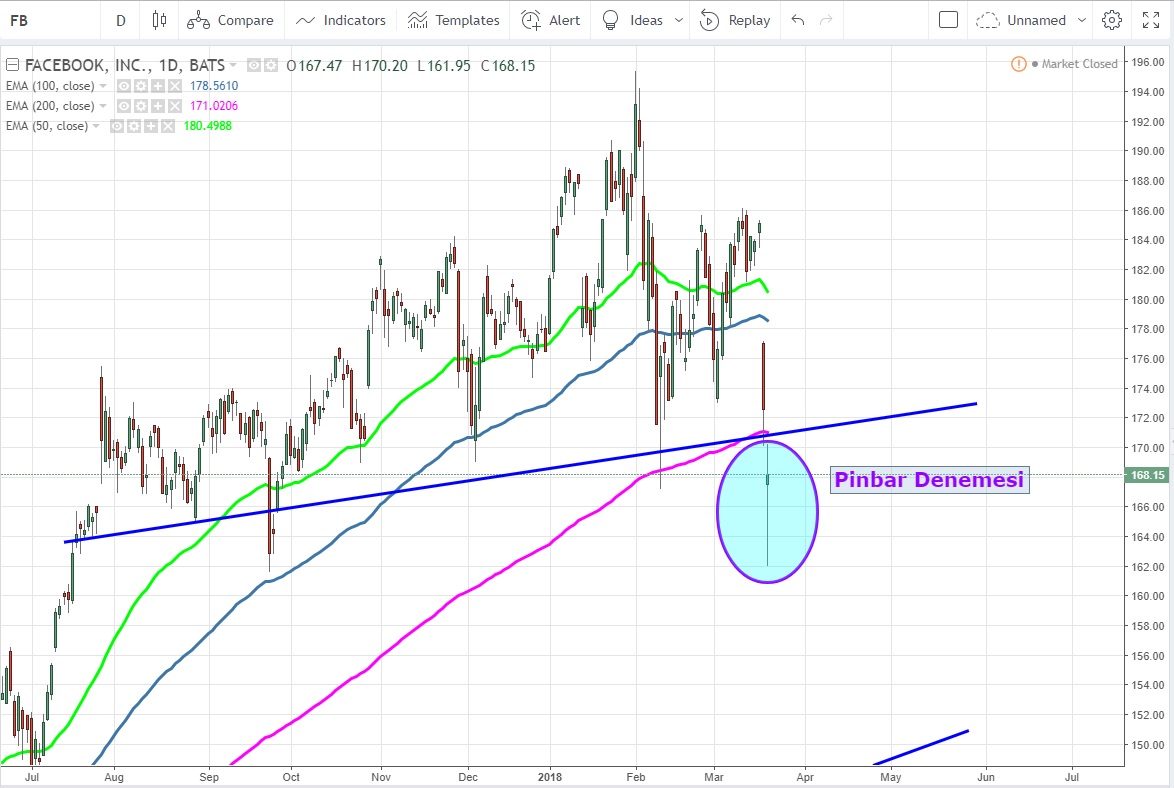Click the layout selector square icon
The height and width of the screenshot is (788, 1174).
[948, 20]
